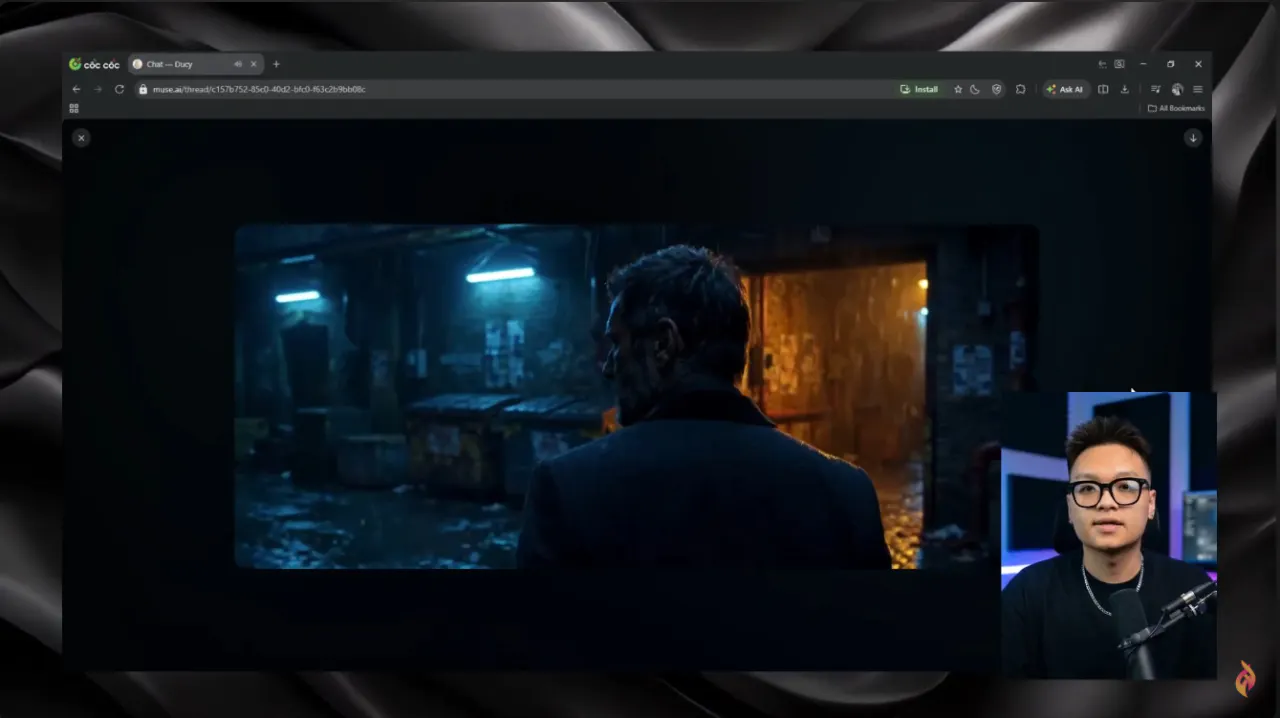Open the apps grid shortcut
Viewport: 1280px width, 718px height.
(74, 108)
